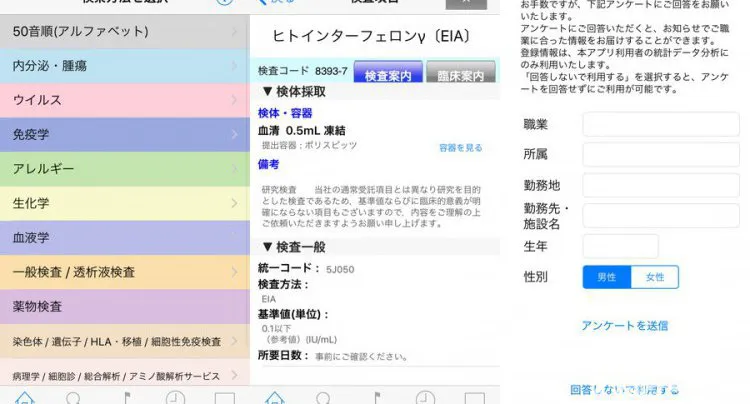Tap clock history icon in middle screen tab bar
Image resolution: width=750 pixels, height=404 pixels.
click(425, 398)
